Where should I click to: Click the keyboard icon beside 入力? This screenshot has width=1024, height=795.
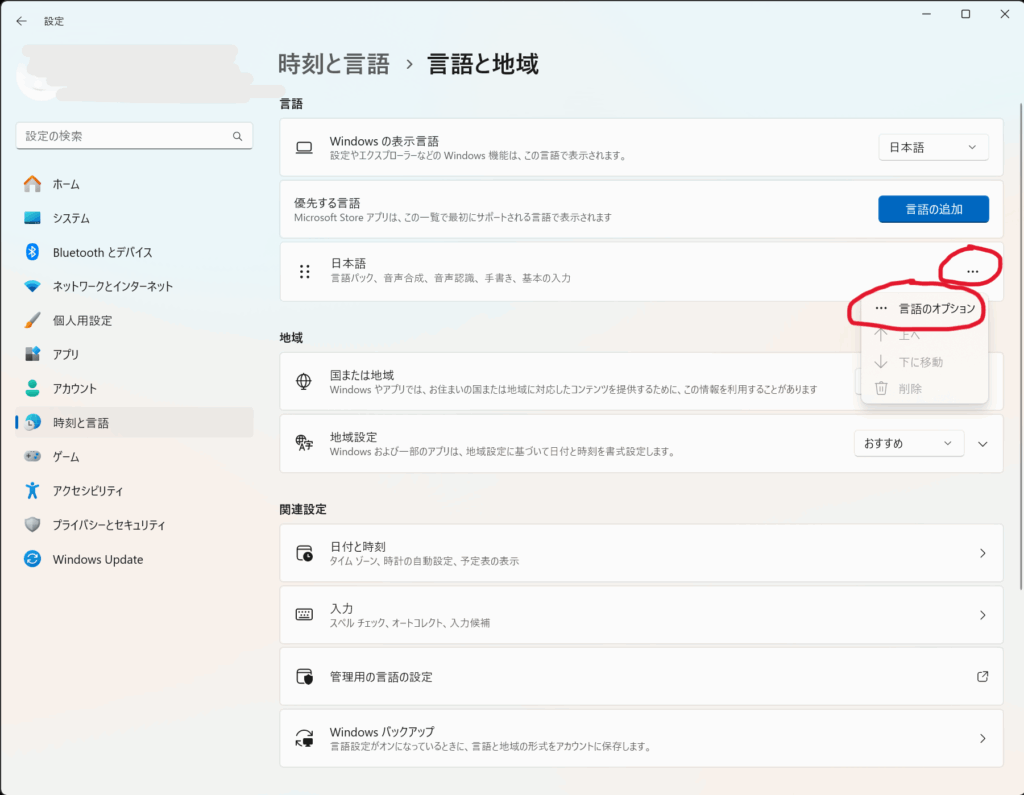click(x=304, y=615)
